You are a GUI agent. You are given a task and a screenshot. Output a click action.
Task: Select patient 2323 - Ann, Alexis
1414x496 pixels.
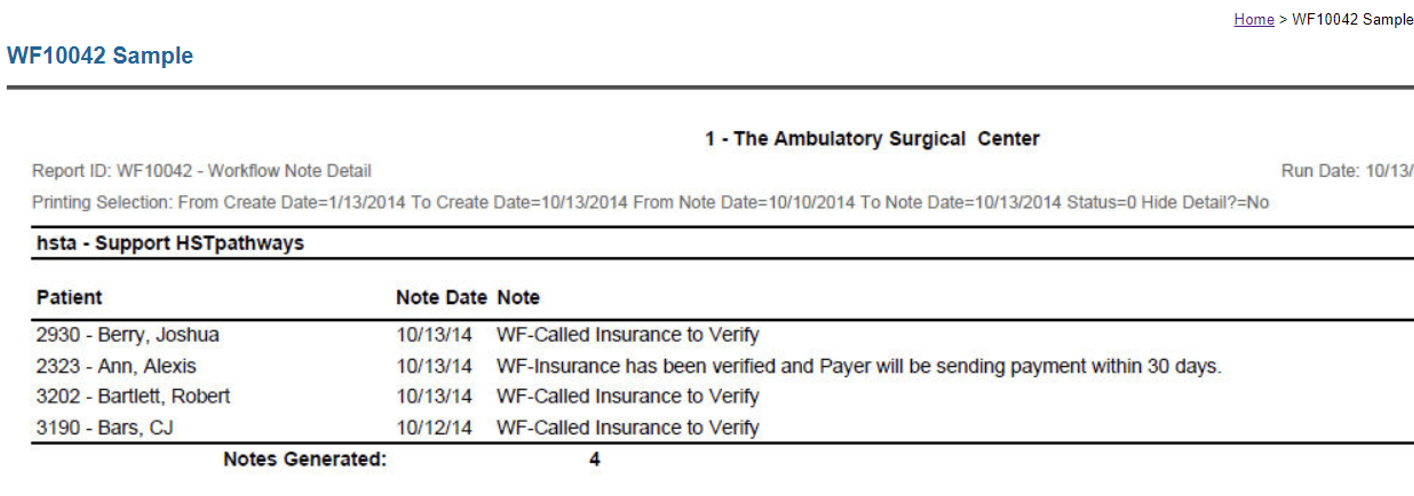[x=116, y=366]
